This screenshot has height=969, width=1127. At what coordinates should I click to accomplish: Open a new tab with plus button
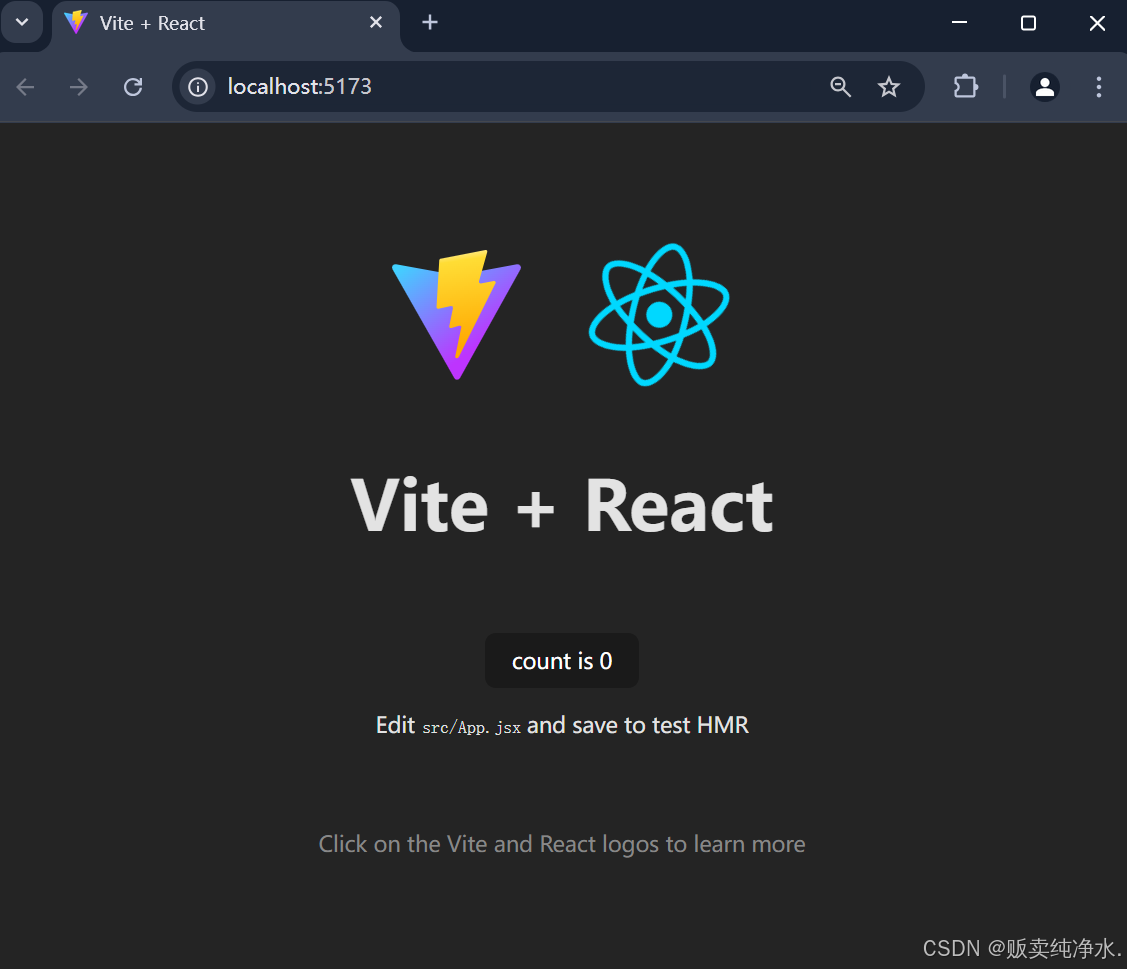coord(430,23)
